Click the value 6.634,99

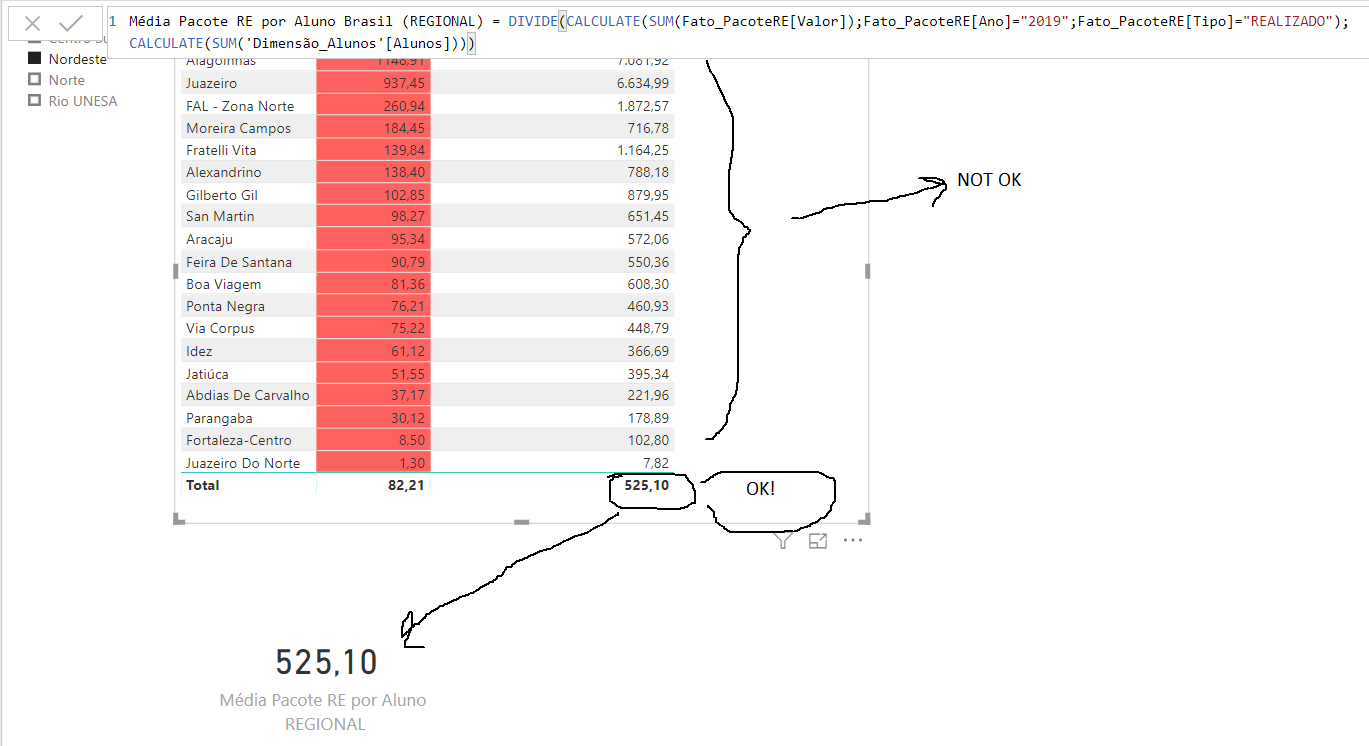point(643,84)
